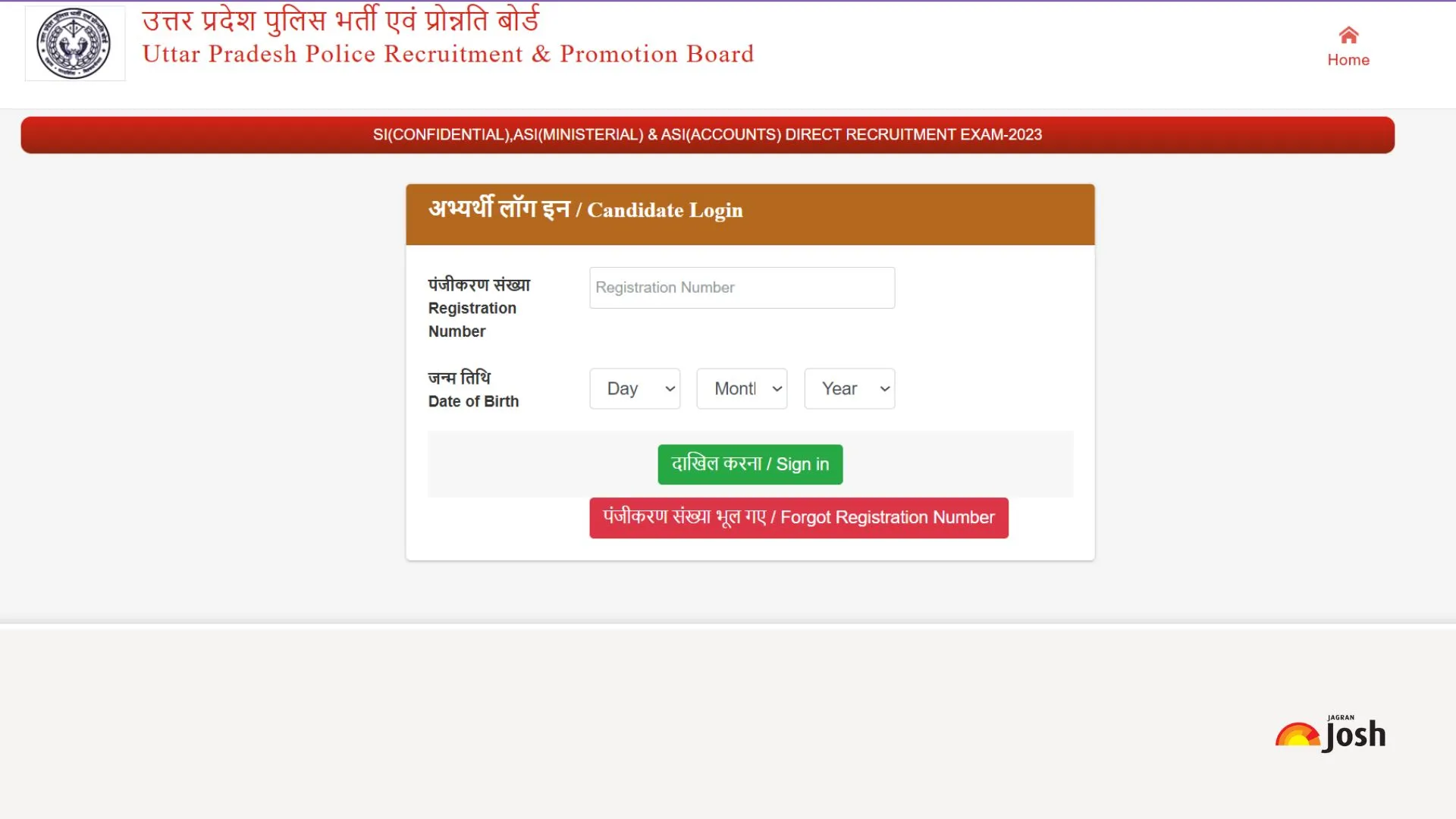Click the Uttar Pradesh Police Recruitment Board title
This screenshot has height=819, width=1456.
(448, 54)
